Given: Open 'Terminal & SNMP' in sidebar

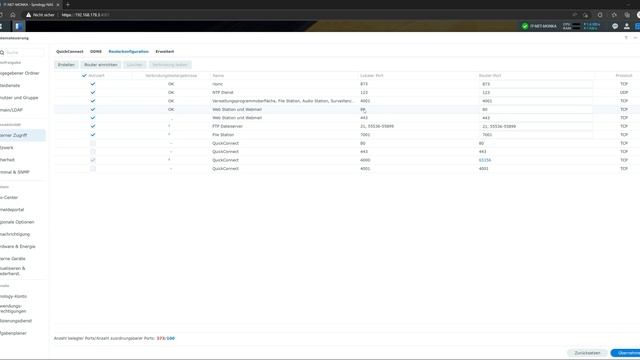Looking at the screenshot, I should pos(15,172).
